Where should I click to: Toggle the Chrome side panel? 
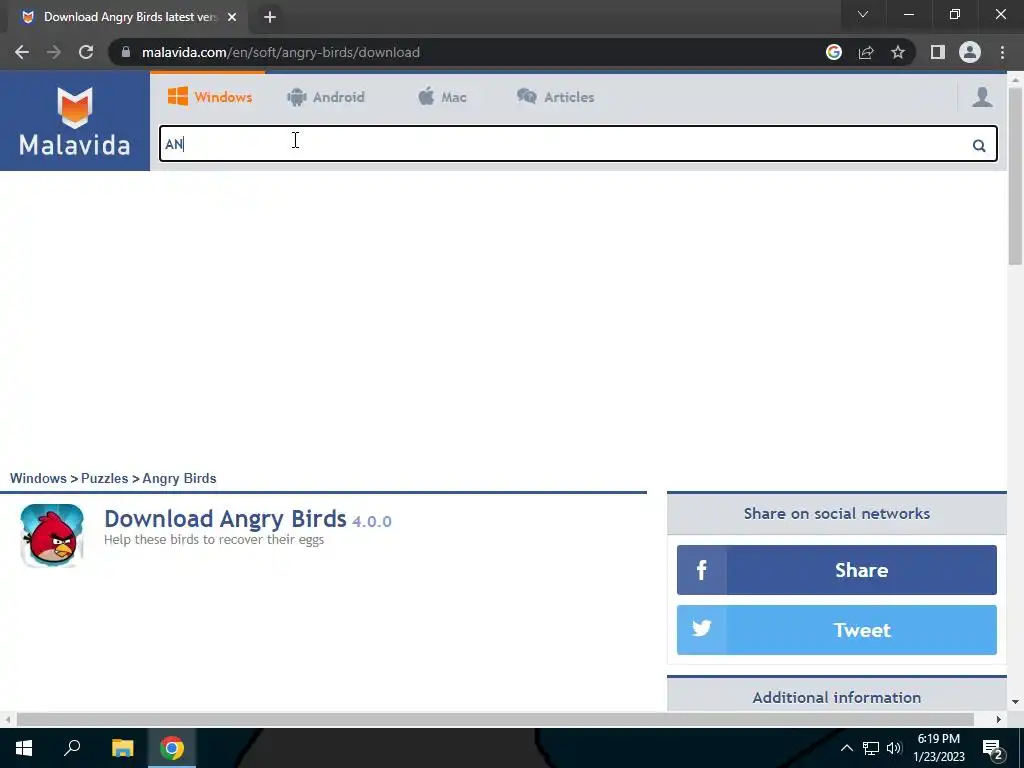point(938,52)
